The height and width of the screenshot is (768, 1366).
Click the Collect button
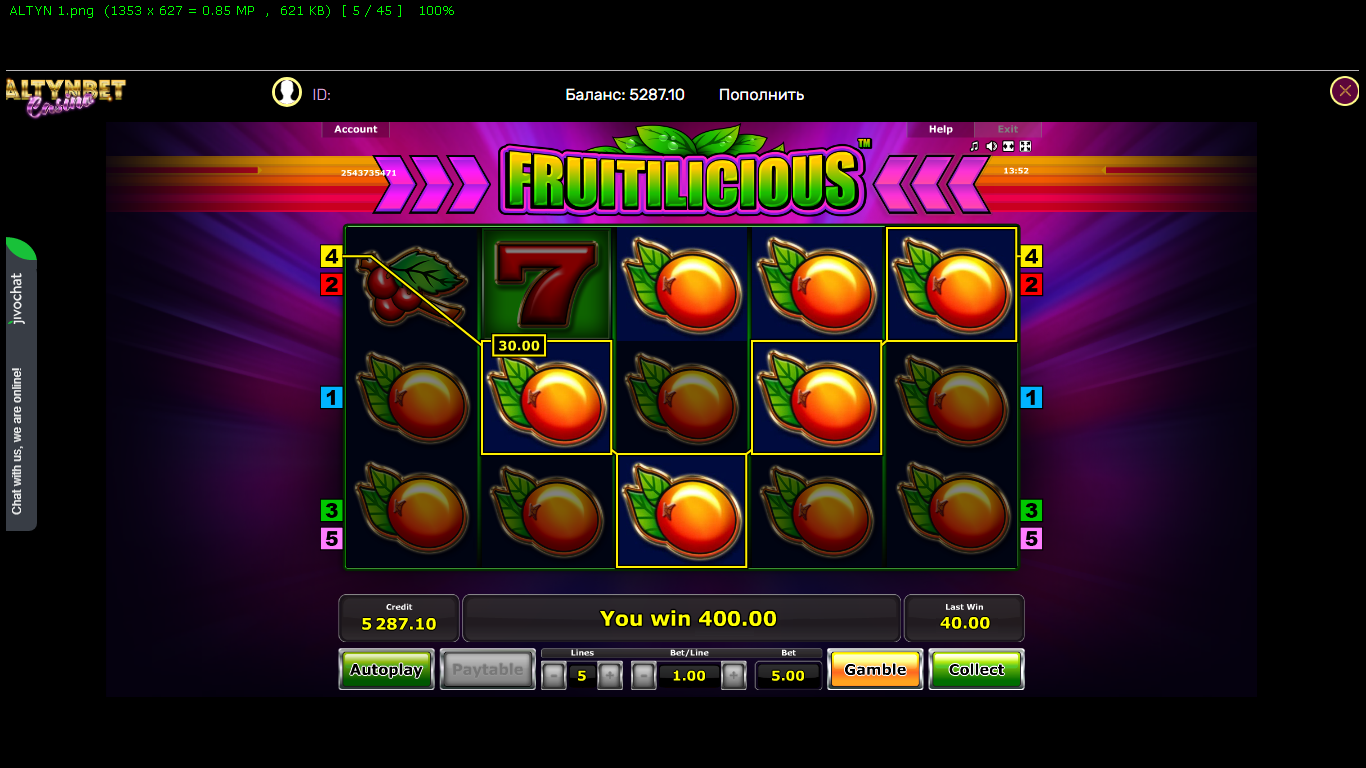pos(976,669)
